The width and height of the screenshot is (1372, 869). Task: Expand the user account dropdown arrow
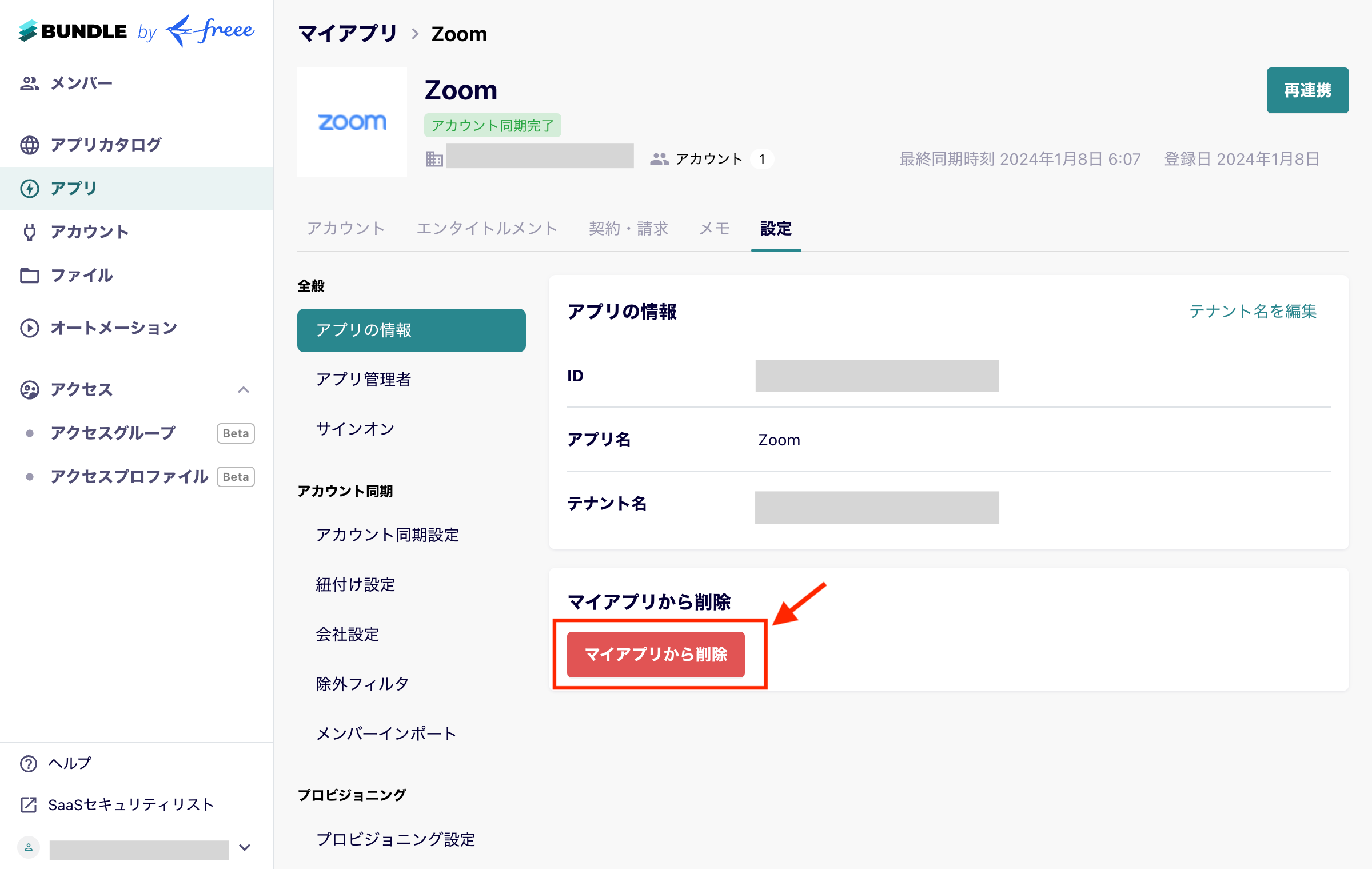(245, 847)
